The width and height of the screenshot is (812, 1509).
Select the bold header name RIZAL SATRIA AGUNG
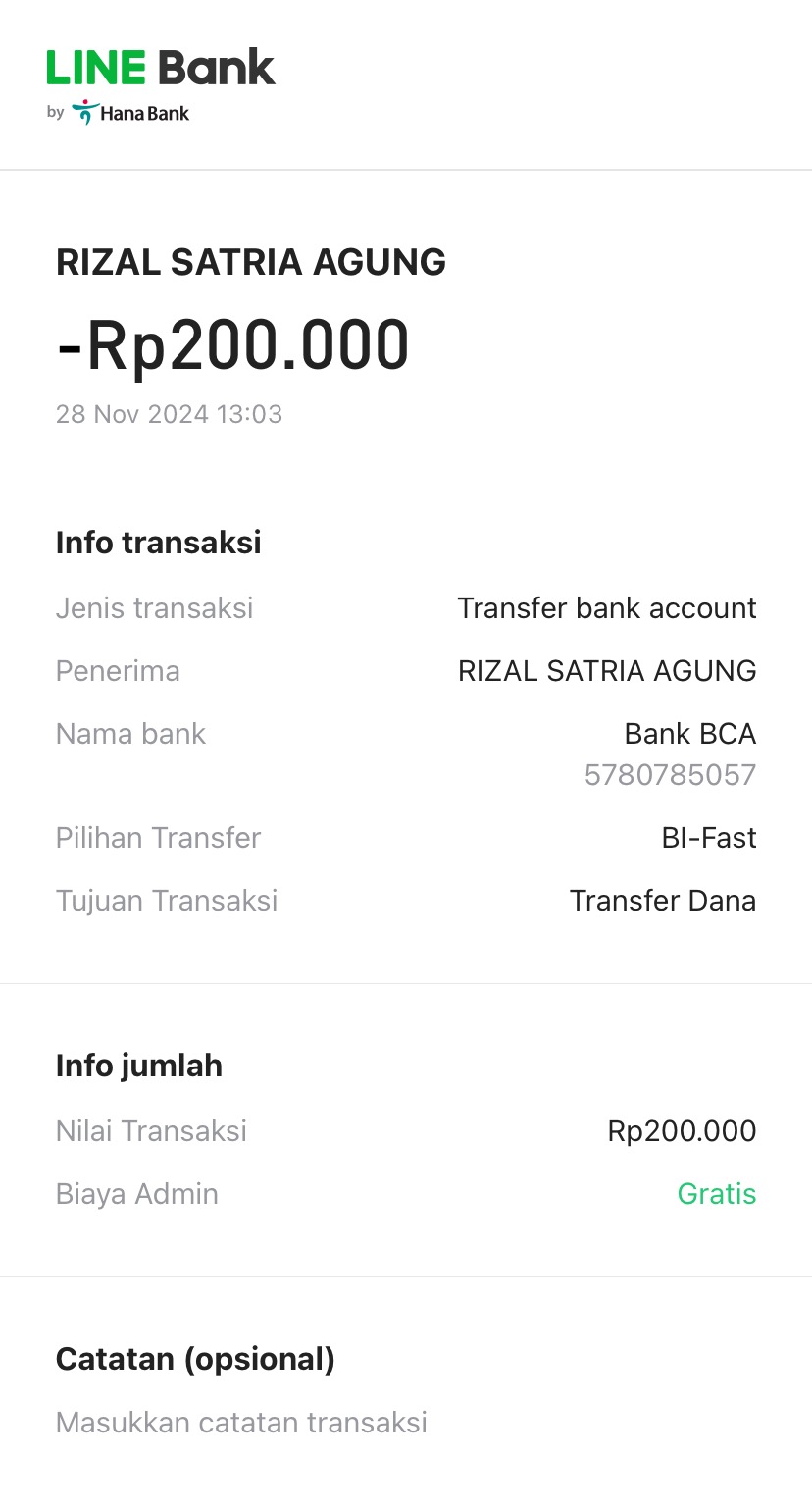pos(251,263)
